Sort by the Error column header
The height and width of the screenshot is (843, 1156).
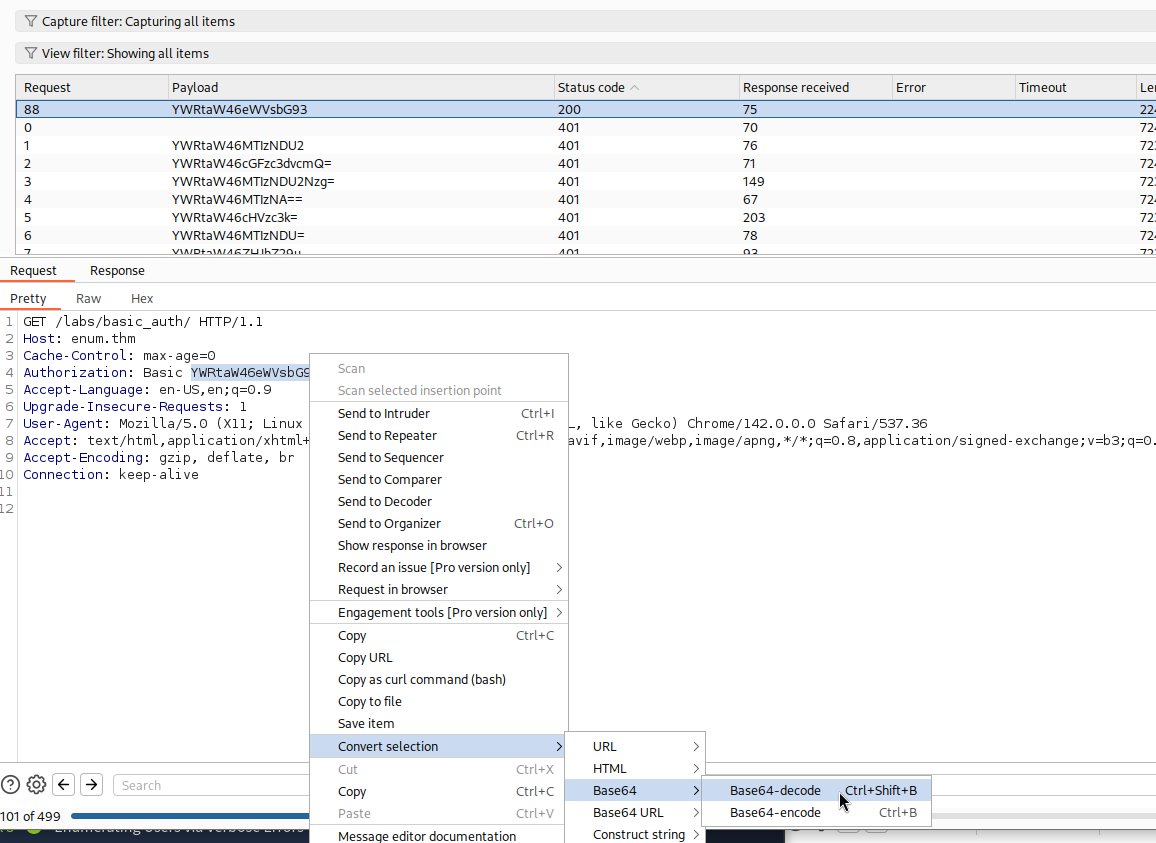tap(954, 87)
